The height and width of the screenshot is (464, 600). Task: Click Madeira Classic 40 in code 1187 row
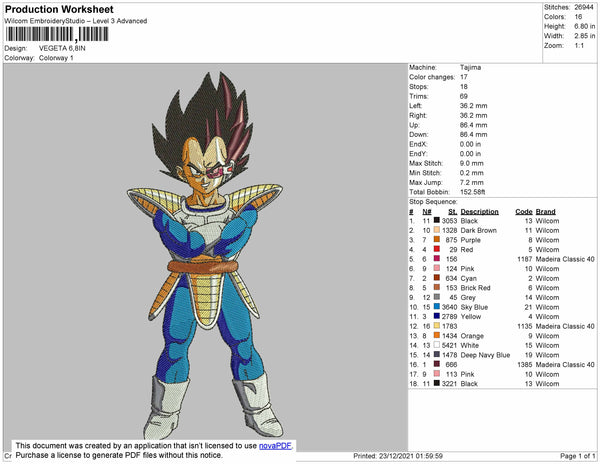tap(565, 259)
